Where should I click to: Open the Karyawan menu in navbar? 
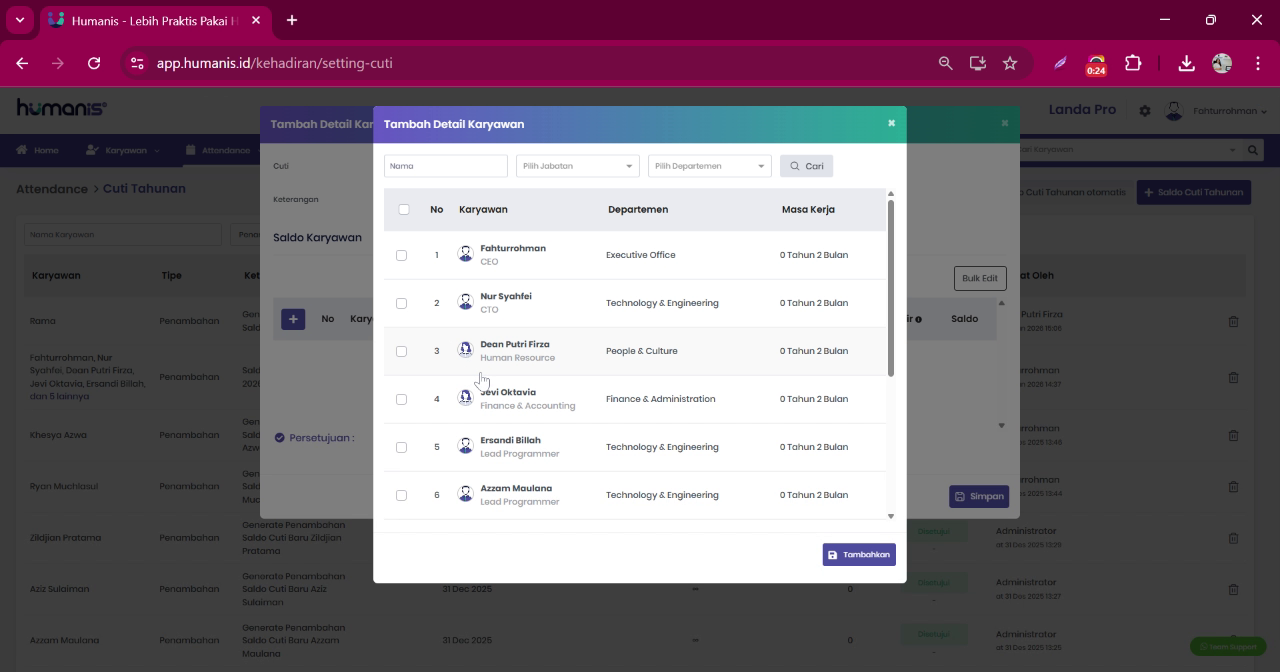click(x=122, y=150)
